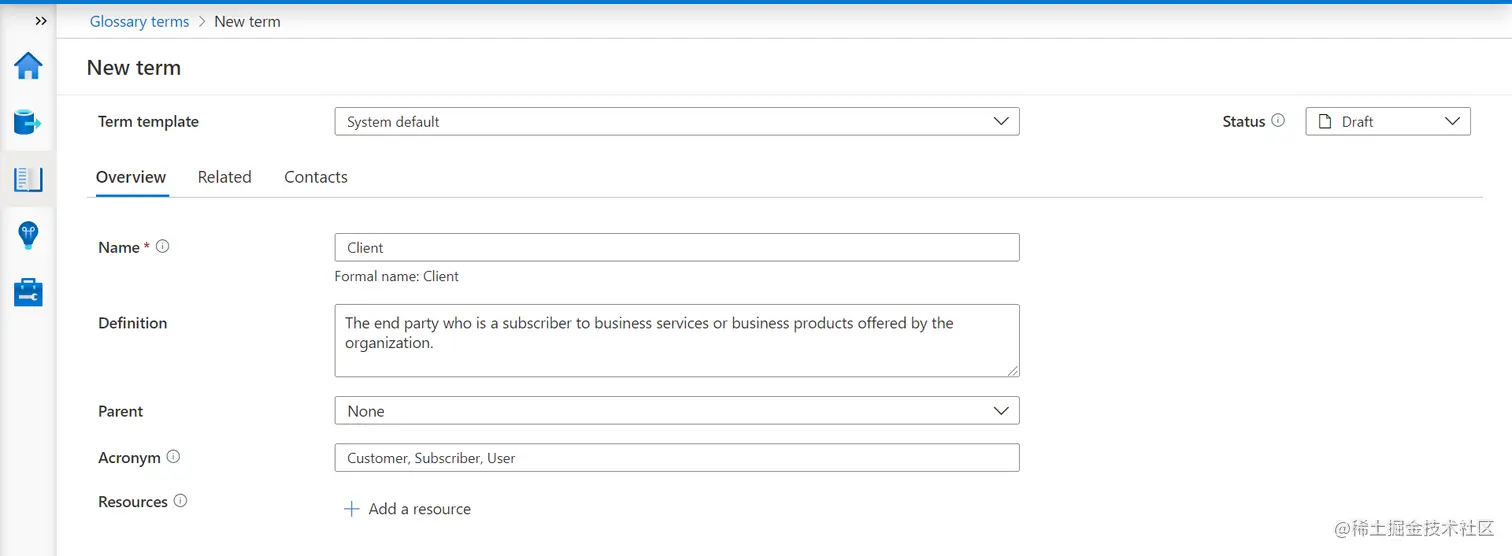This screenshot has height=556, width=1512.
Task: Click Add a resource
Action: point(408,509)
